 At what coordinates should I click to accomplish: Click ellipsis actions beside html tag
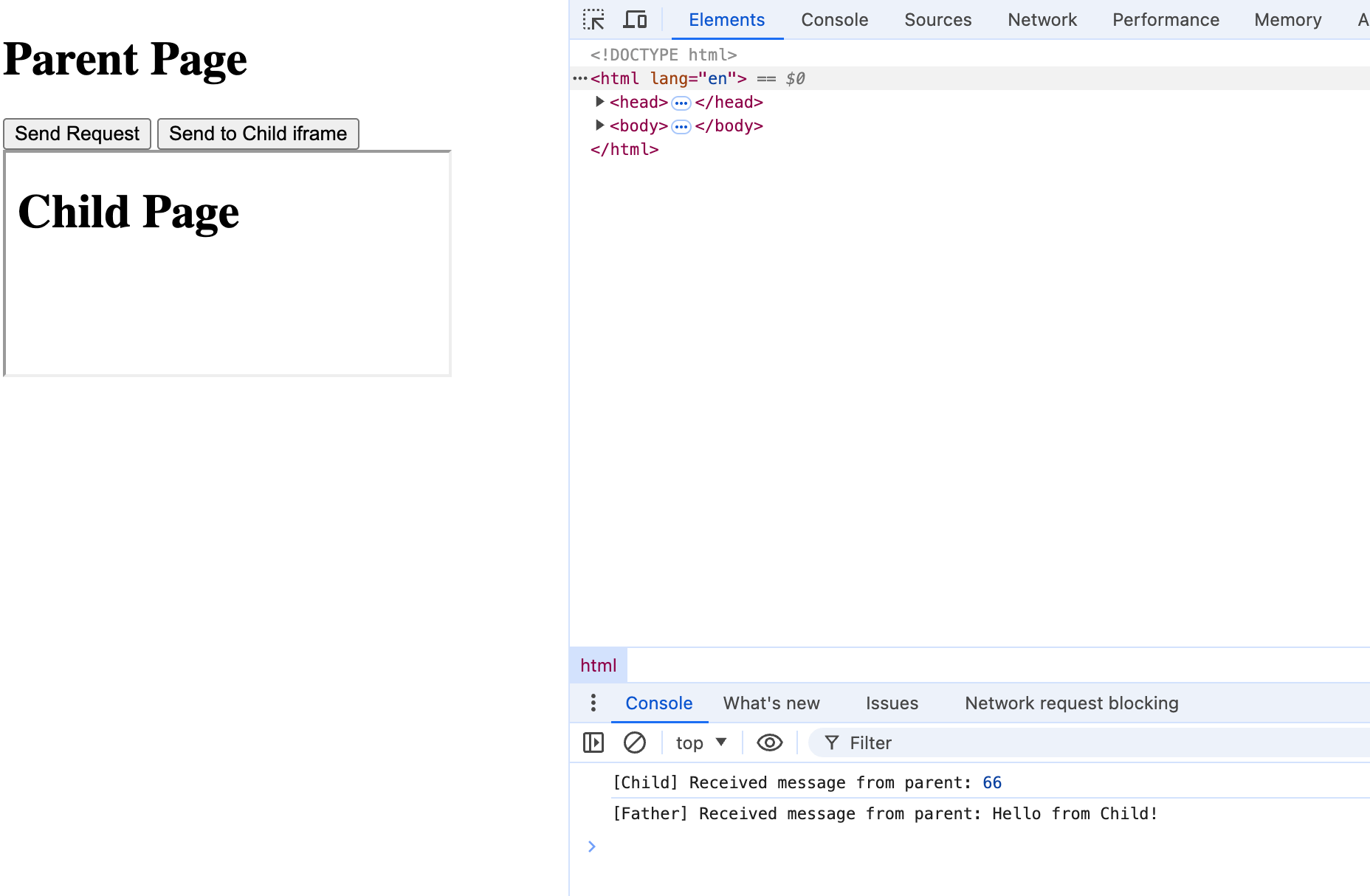(x=580, y=78)
